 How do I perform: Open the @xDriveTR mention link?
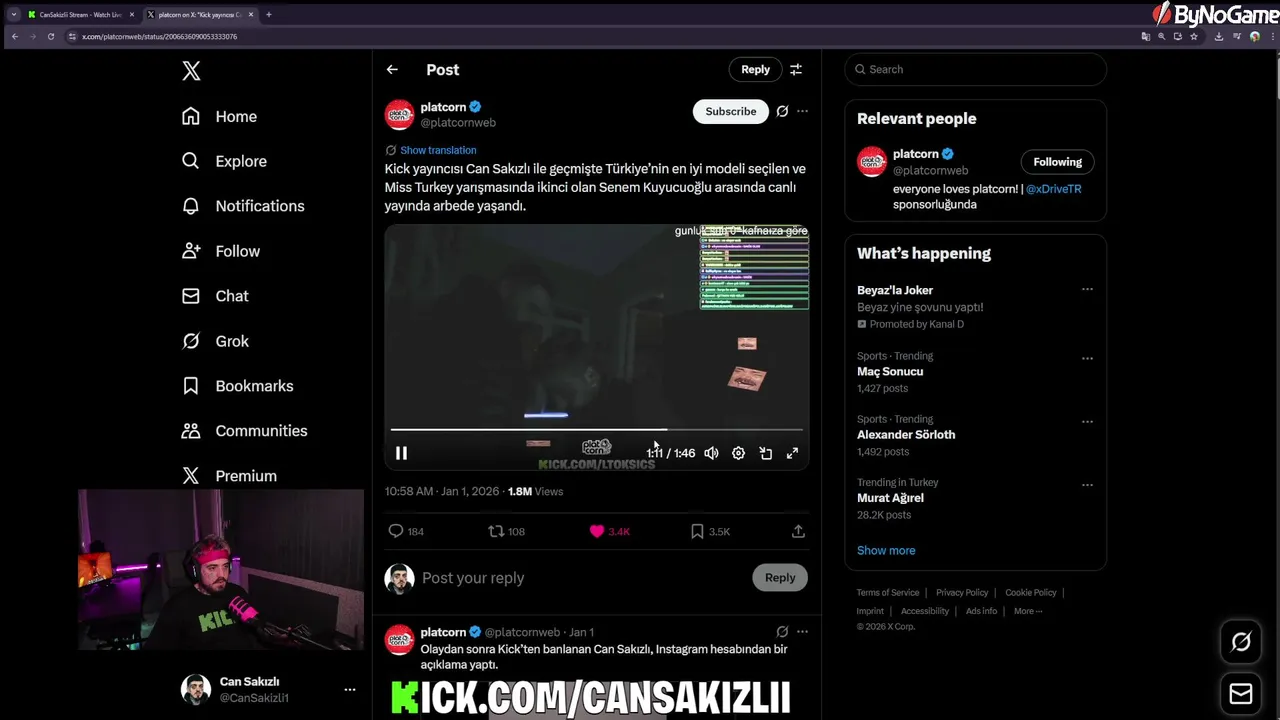pyautogui.click(x=1053, y=189)
